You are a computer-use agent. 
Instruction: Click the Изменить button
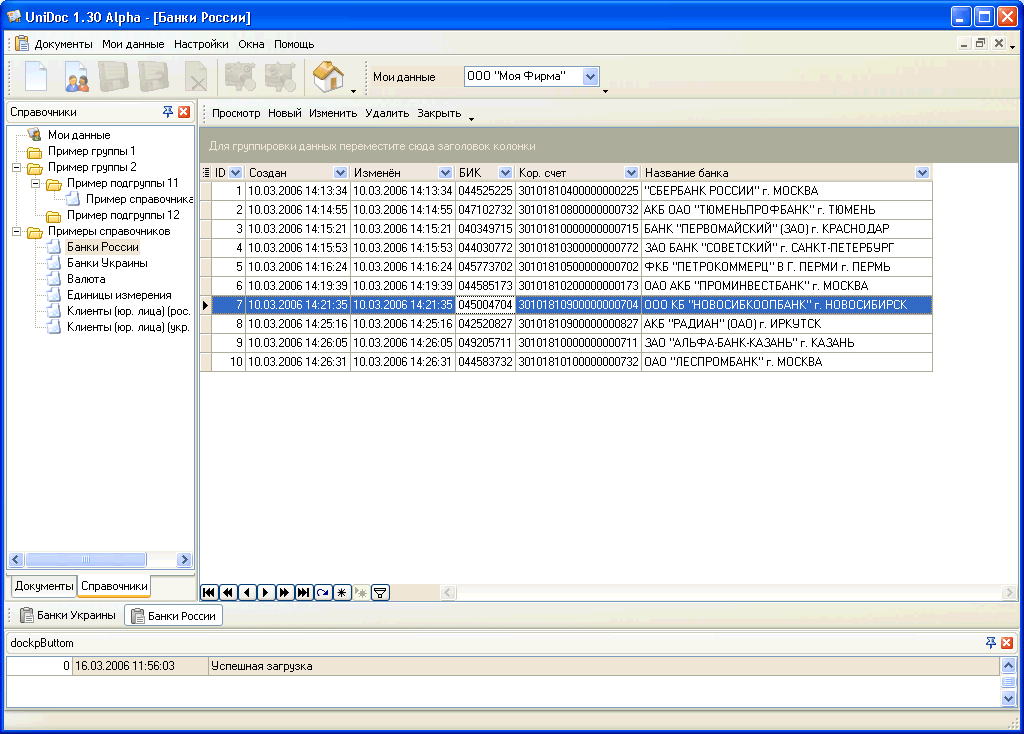pos(333,113)
